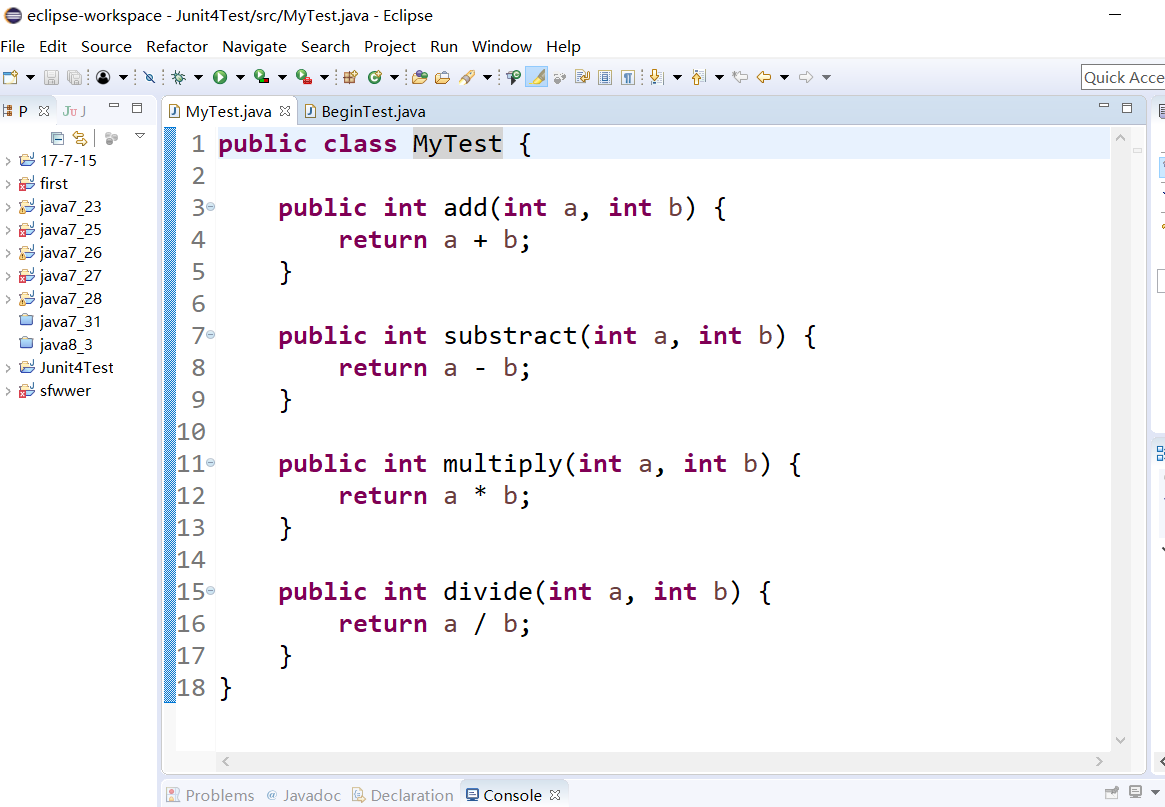Click the Collapse All icon in Package Explorer
The height and width of the screenshot is (807, 1165).
pyautogui.click(x=57, y=137)
